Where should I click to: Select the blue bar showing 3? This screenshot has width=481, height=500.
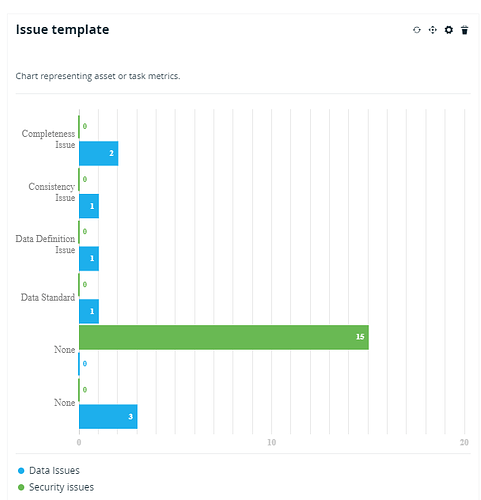point(108,416)
